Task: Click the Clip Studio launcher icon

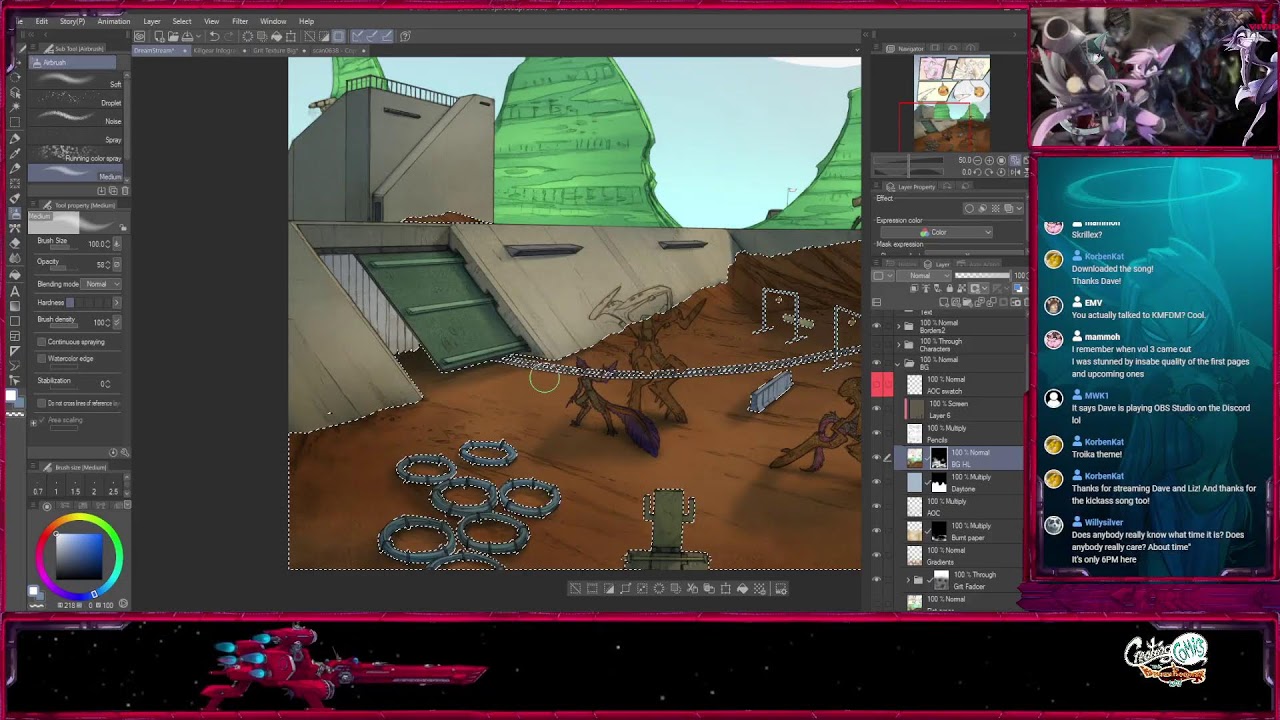Action: point(140,36)
